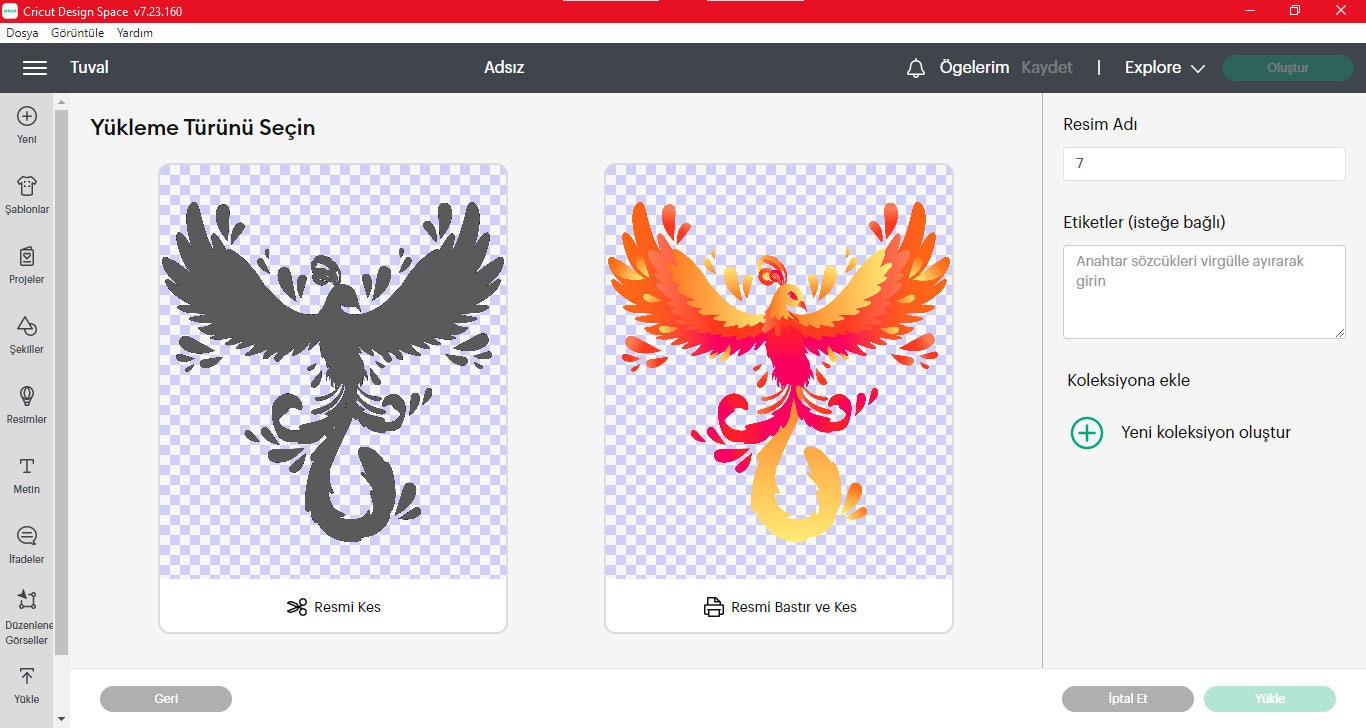Open the notifications bell
The width and height of the screenshot is (1366, 728).
coord(914,68)
